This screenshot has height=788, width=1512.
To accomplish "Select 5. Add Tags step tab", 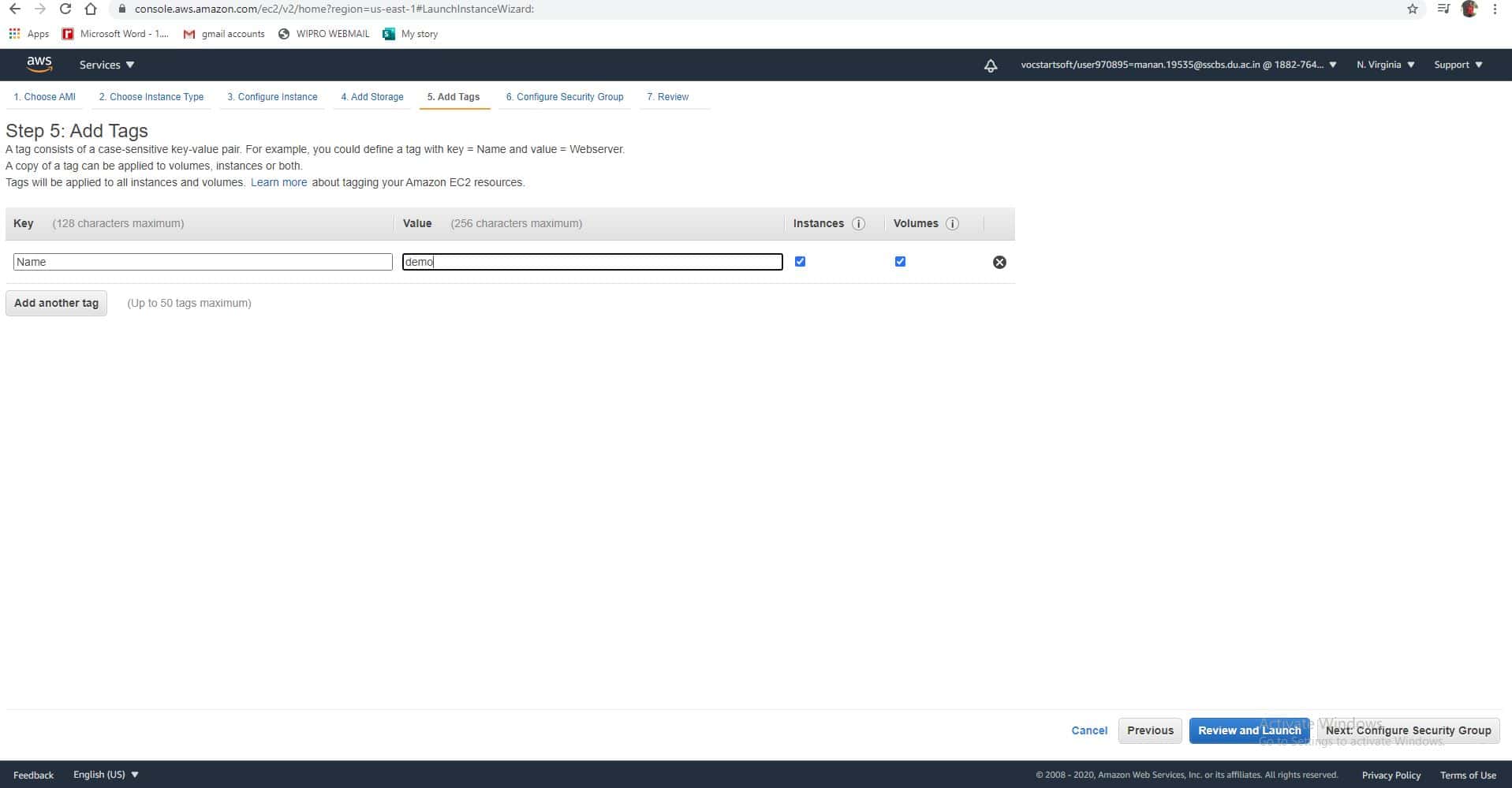I will point(454,97).
